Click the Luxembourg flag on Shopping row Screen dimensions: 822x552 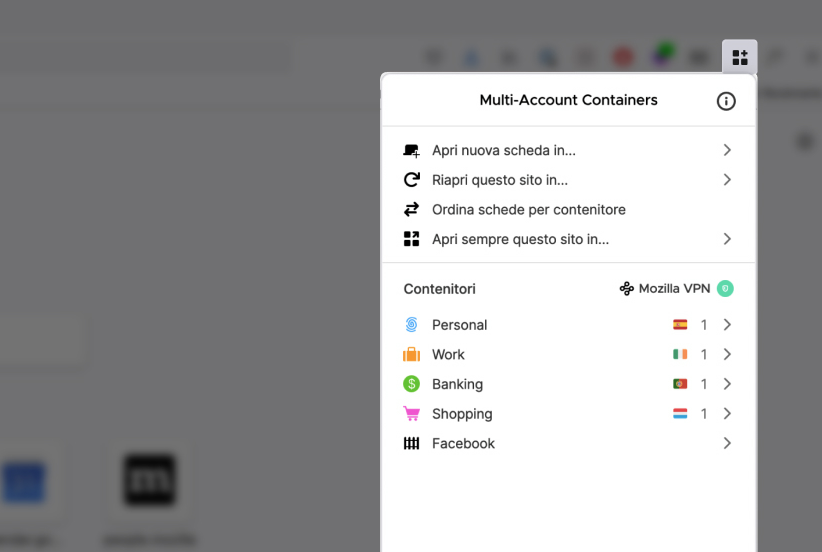click(x=680, y=414)
